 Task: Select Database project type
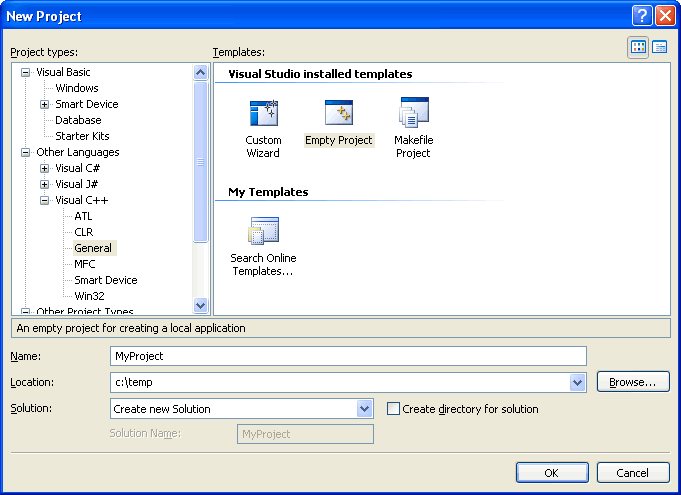tap(78, 120)
